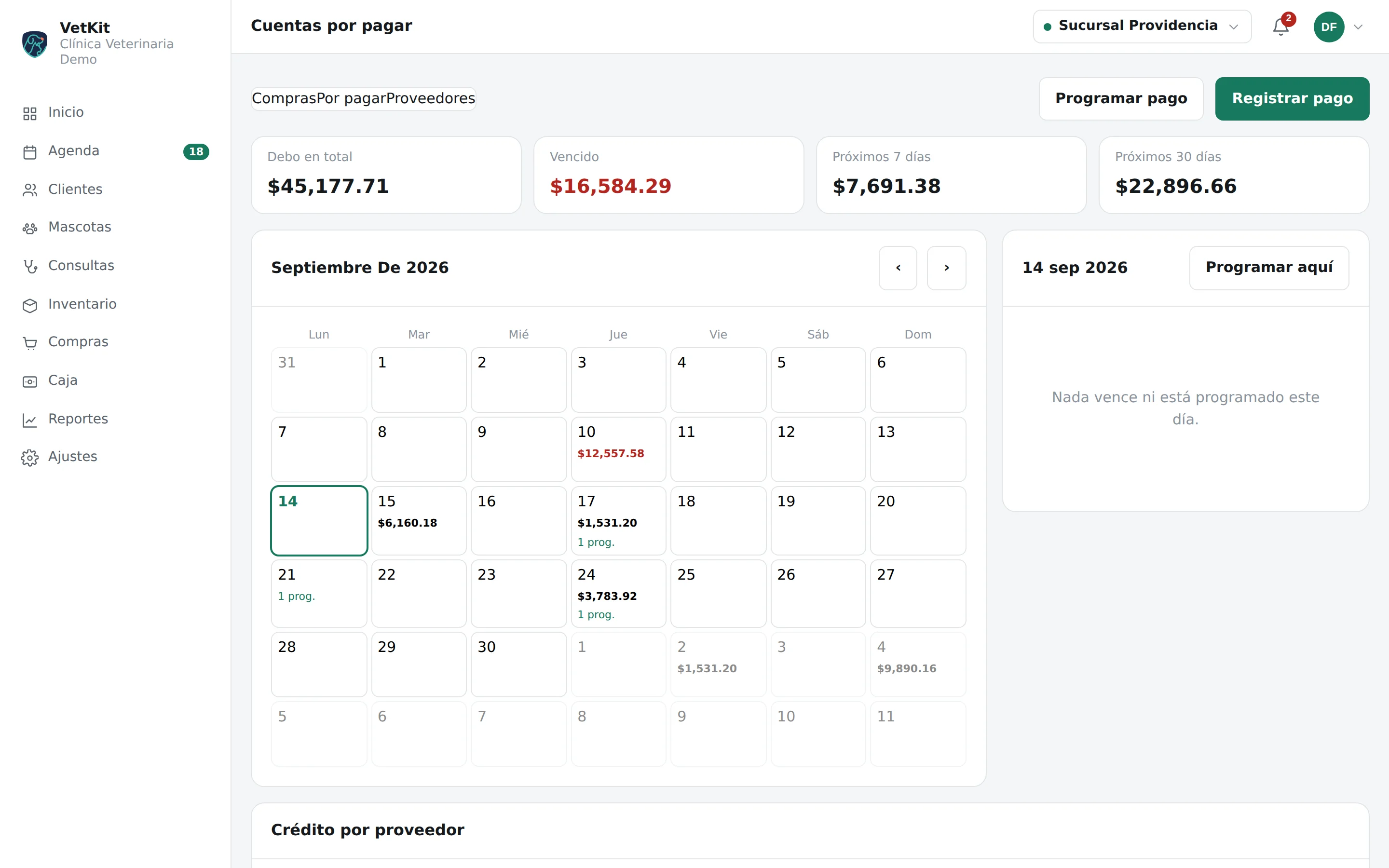Go to previous month in calendar
Screen dimensions: 1389x868
click(x=898, y=268)
